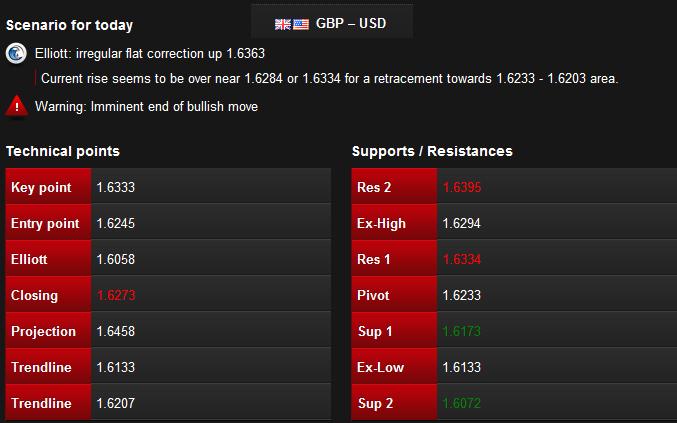Click the Supports / Resistances heading
Image resolution: width=677 pixels, height=423 pixels.
432,151
